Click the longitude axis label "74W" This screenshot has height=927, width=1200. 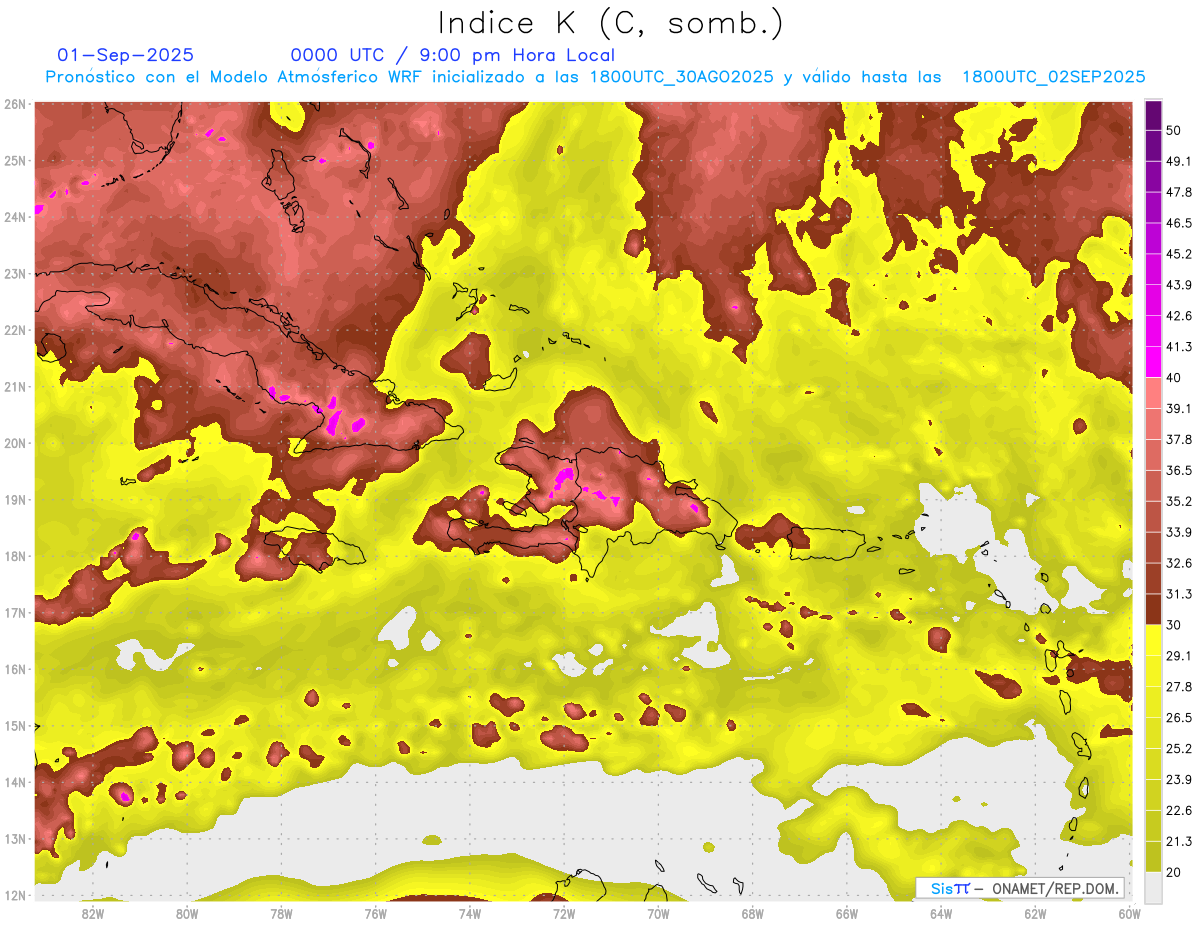coord(469,914)
